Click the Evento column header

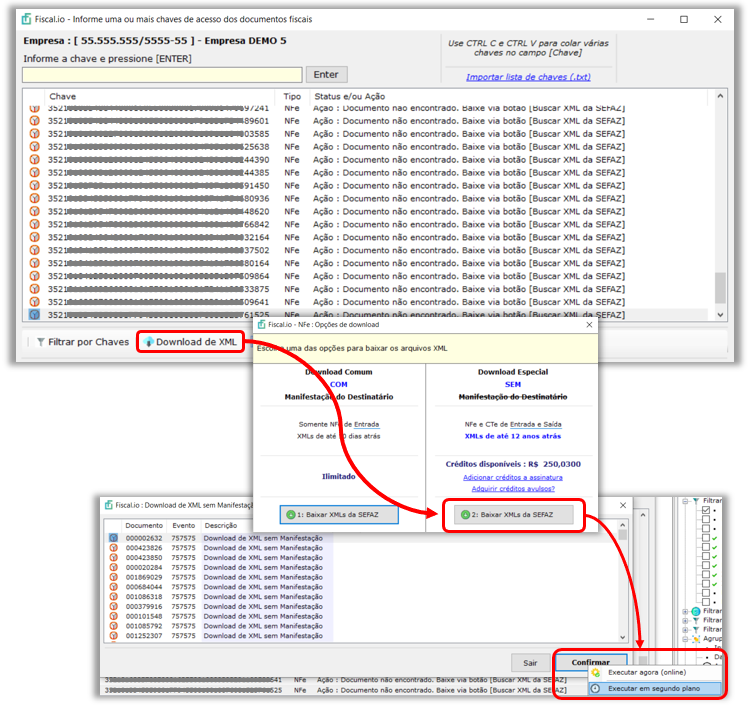[x=184, y=525]
